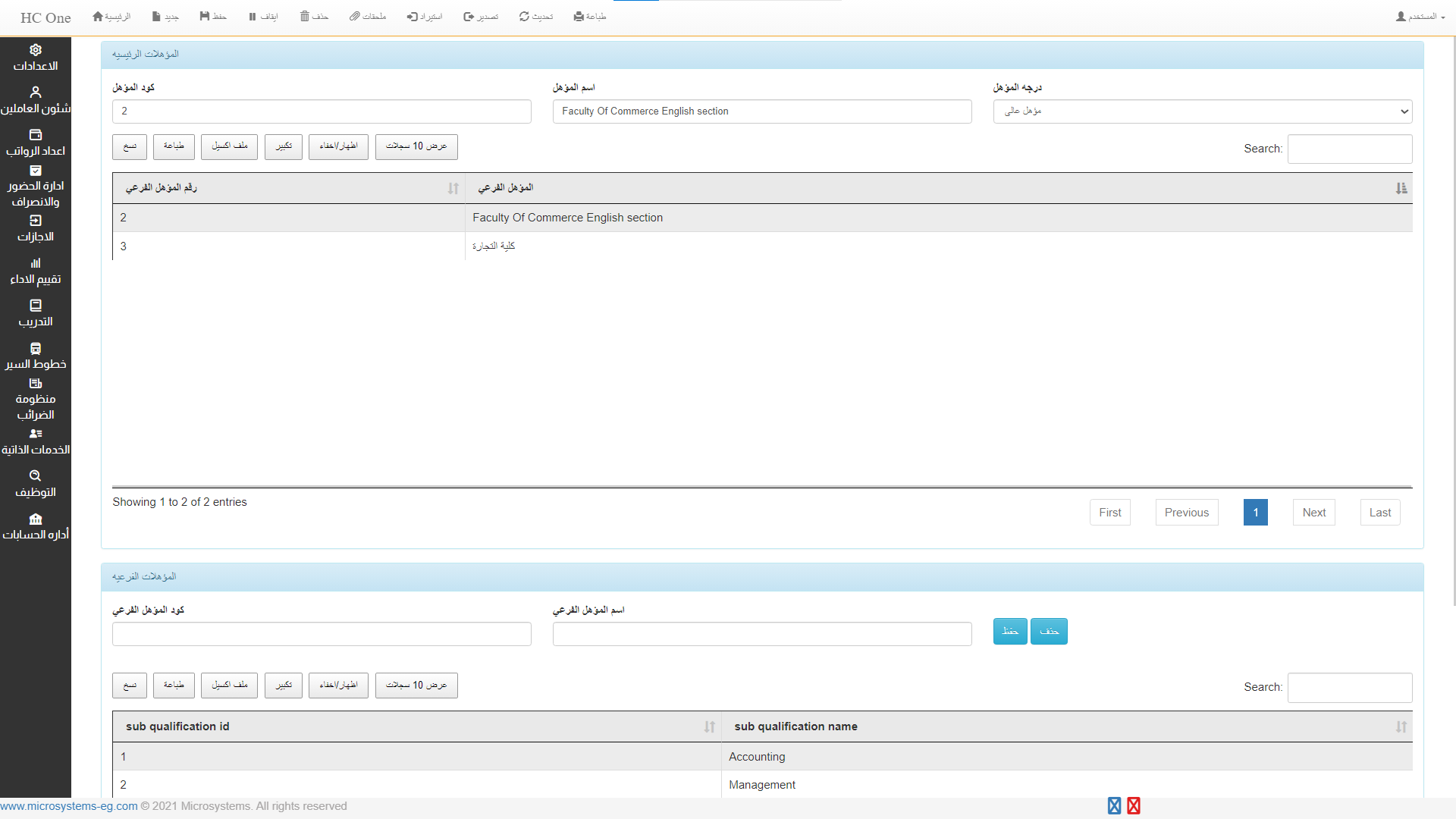1456x819 pixels.
Task: Open Attendance Management (ادارة الحضور والانصراف) sidebar item
Action: pyautogui.click(x=36, y=187)
